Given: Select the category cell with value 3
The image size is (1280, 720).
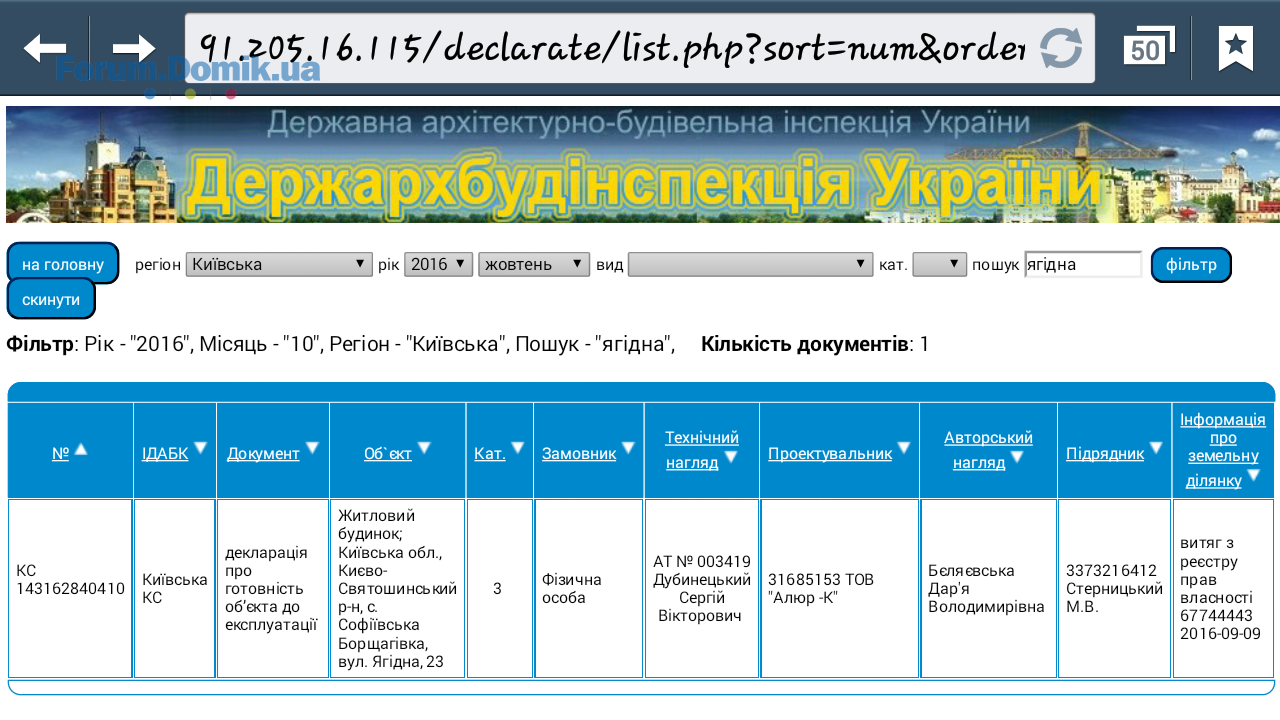Looking at the screenshot, I should [x=500, y=589].
